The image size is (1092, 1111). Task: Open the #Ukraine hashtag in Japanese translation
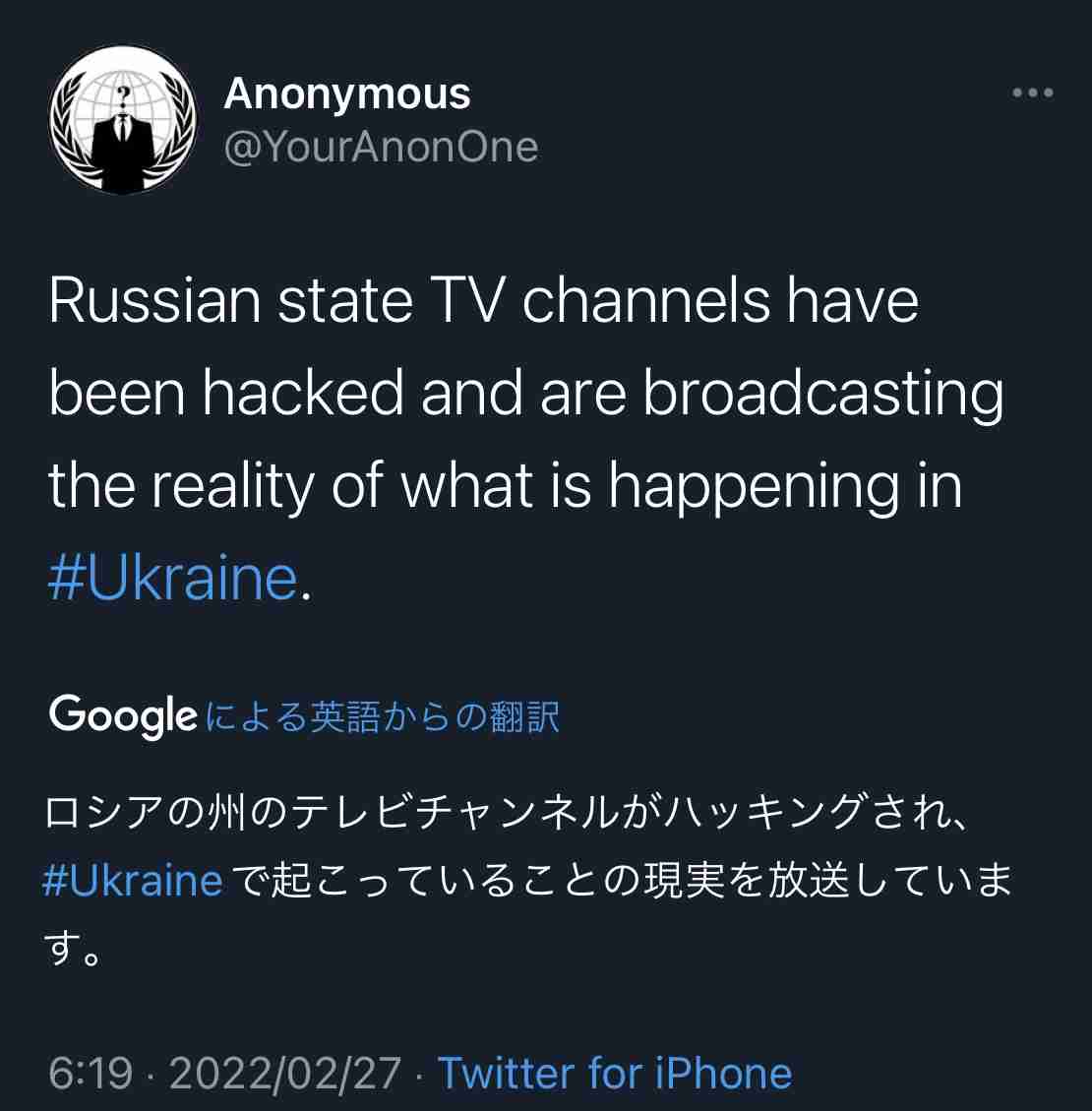133,881
